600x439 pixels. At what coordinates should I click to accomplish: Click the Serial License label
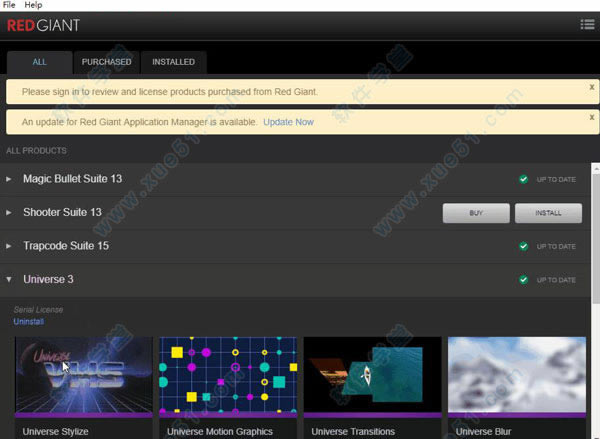pyautogui.click(x=38, y=310)
